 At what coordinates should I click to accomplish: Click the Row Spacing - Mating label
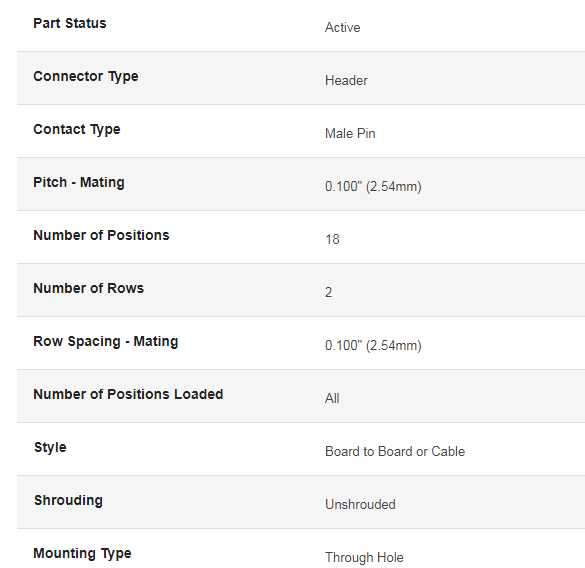click(x=106, y=341)
